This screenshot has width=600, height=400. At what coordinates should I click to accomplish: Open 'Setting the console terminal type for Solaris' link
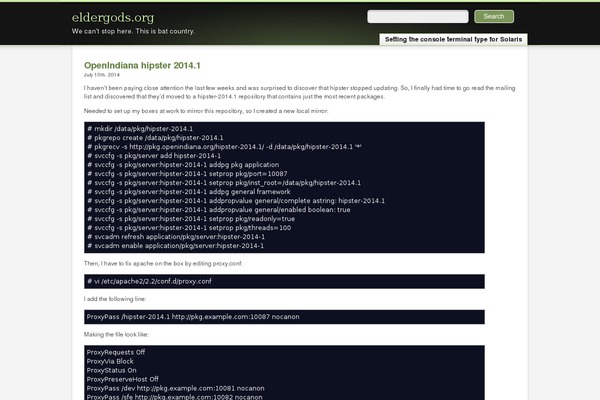[x=453, y=39]
